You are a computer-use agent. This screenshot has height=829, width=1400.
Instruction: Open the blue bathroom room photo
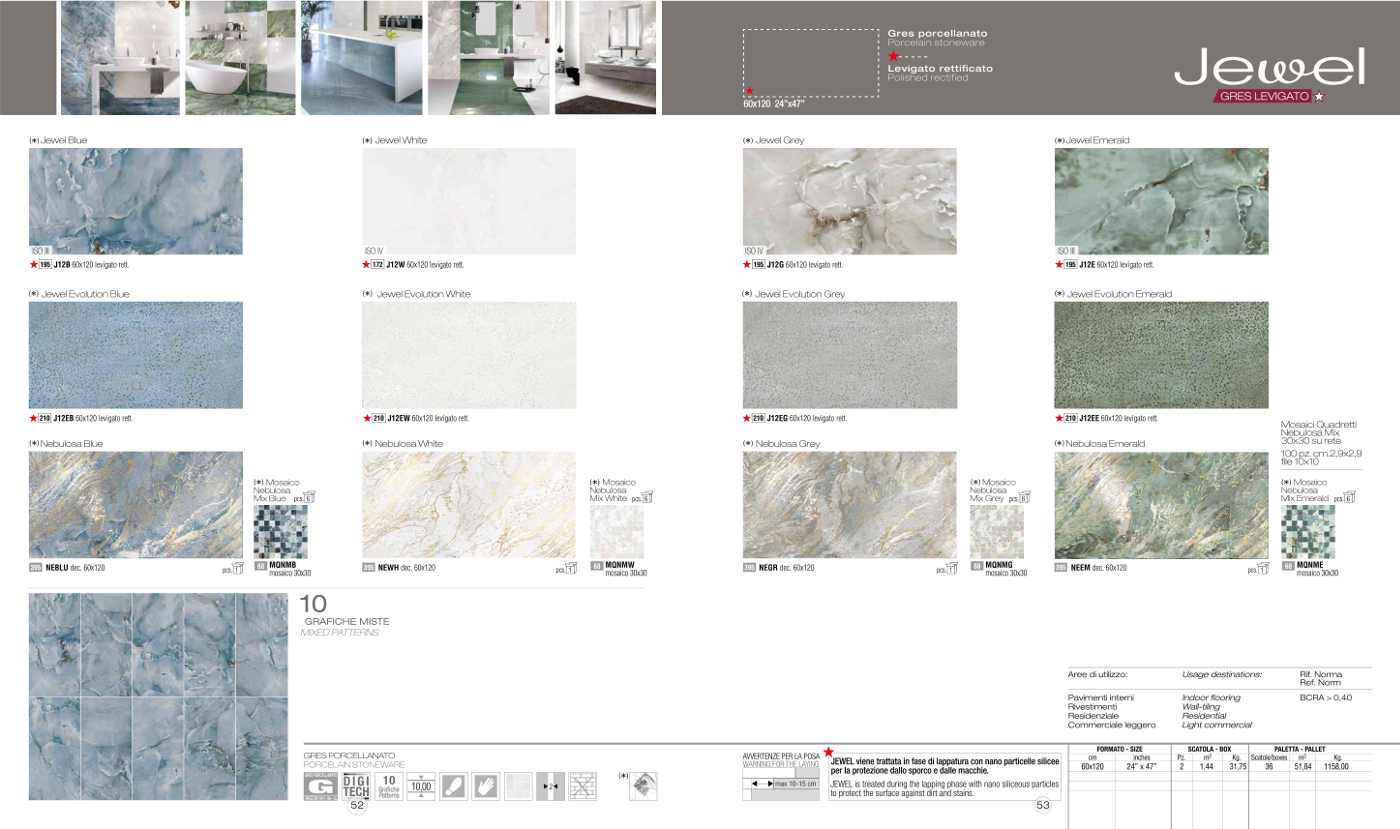pos(120,57)
